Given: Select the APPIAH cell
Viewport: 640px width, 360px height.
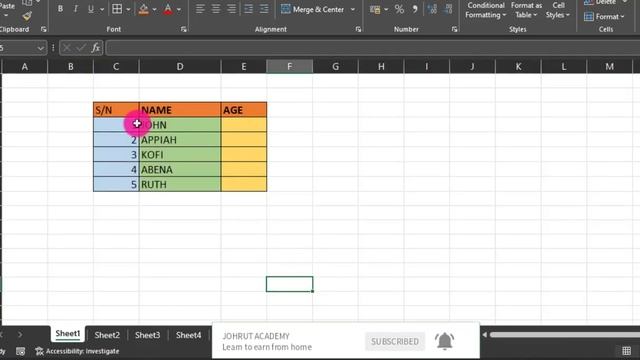Looking at the screenshot, I should 180,140.
